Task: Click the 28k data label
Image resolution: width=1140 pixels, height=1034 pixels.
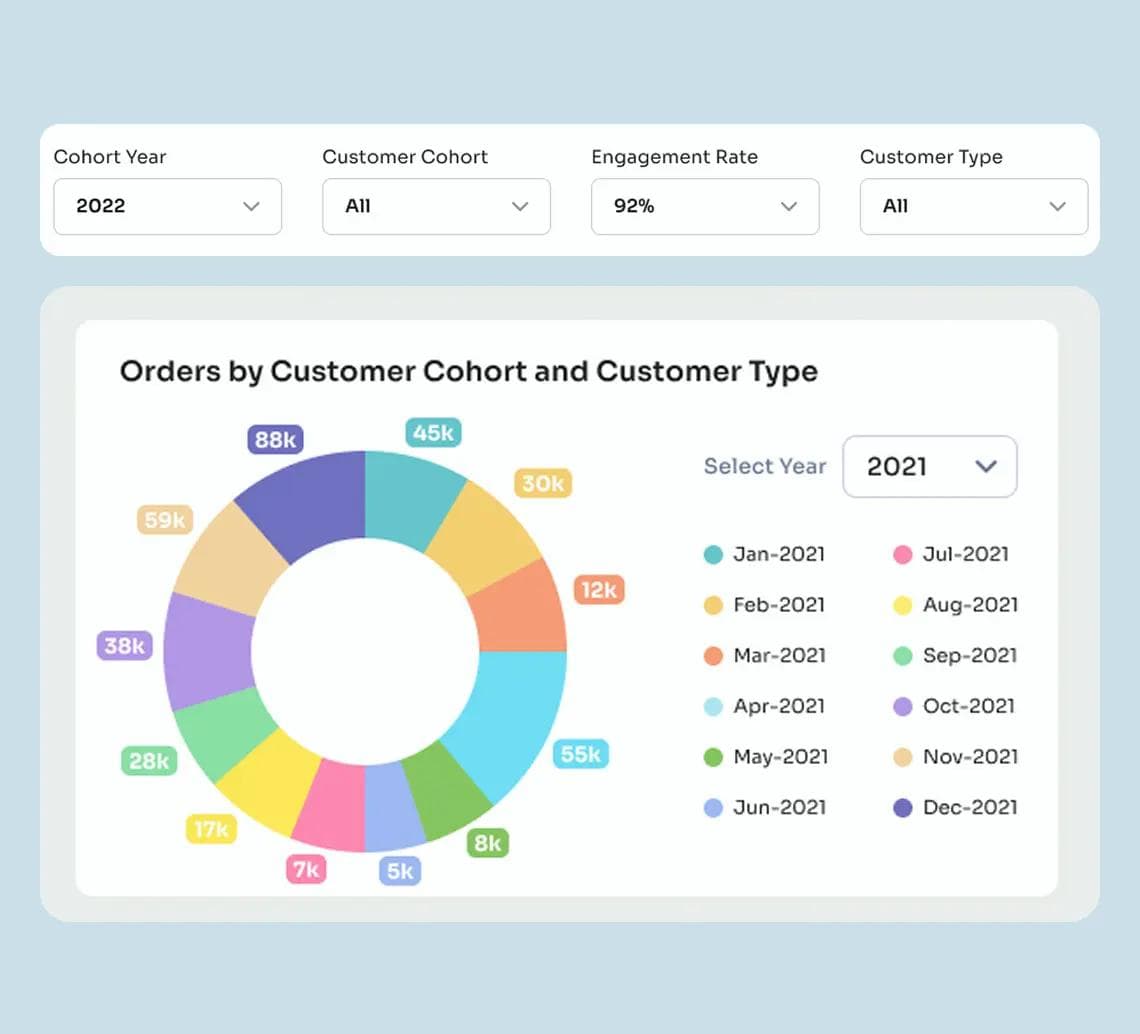Action: (x=149, y=761)
